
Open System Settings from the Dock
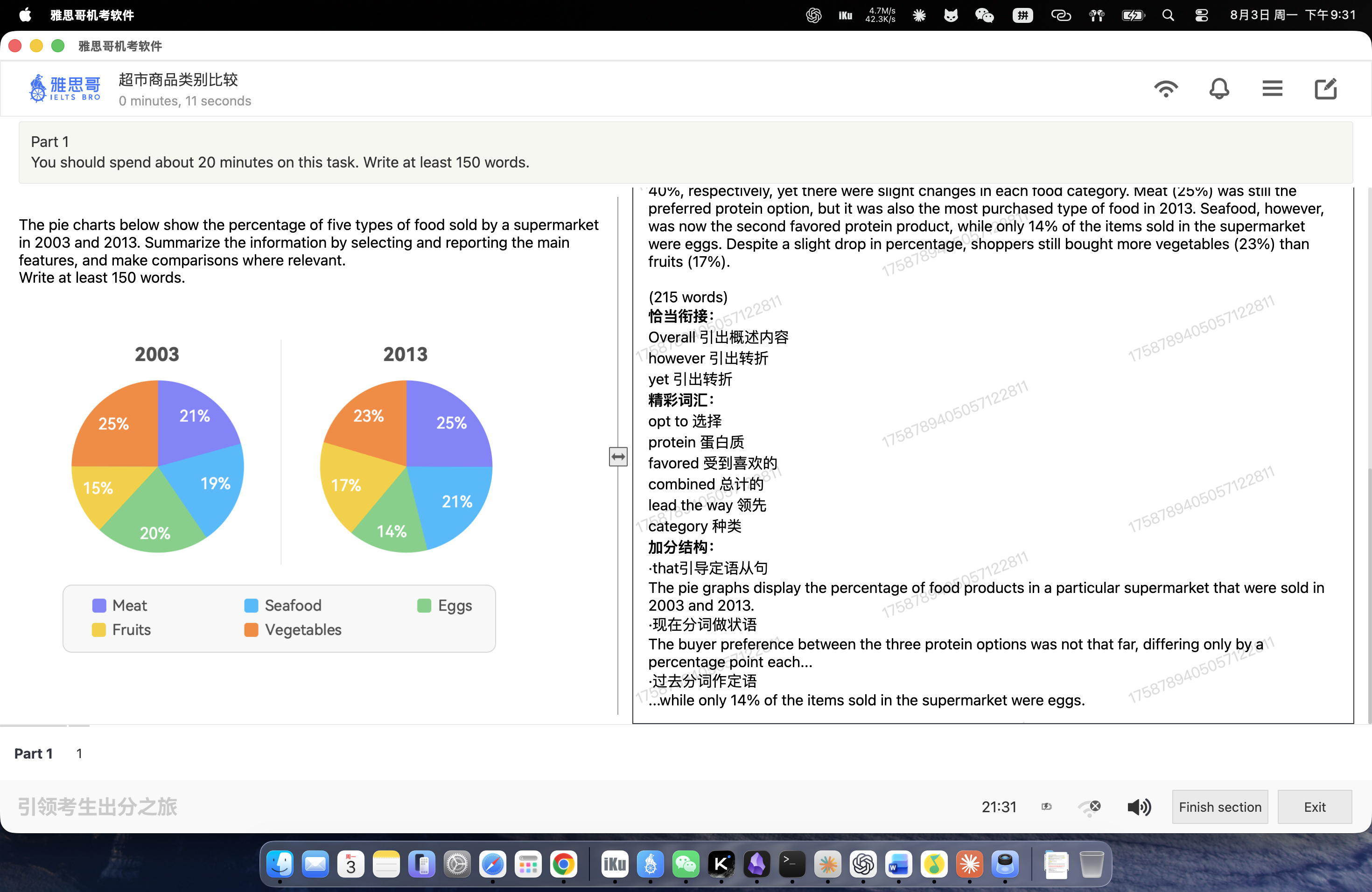(x=457, y=864)
